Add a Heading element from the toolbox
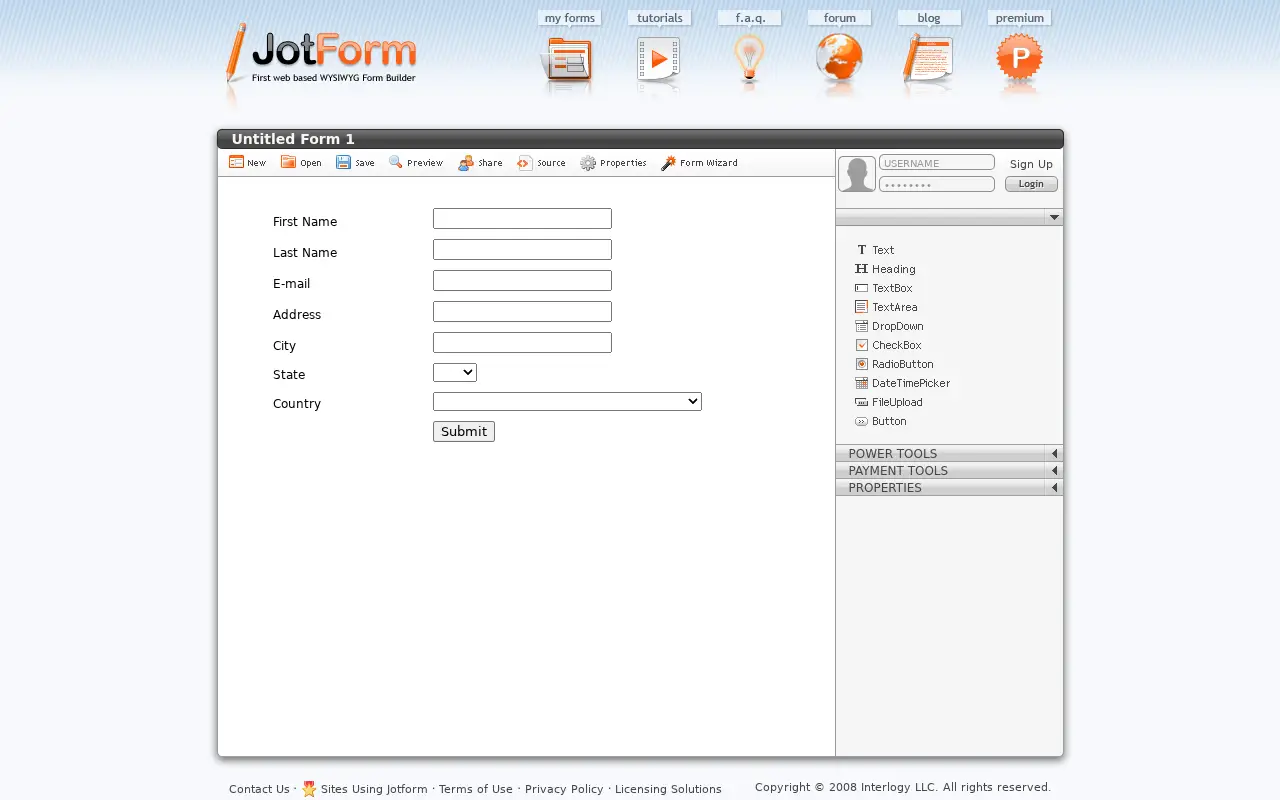Image resolution: width=1280 pixels, height=800 pixels. click(x=885, y=269)
